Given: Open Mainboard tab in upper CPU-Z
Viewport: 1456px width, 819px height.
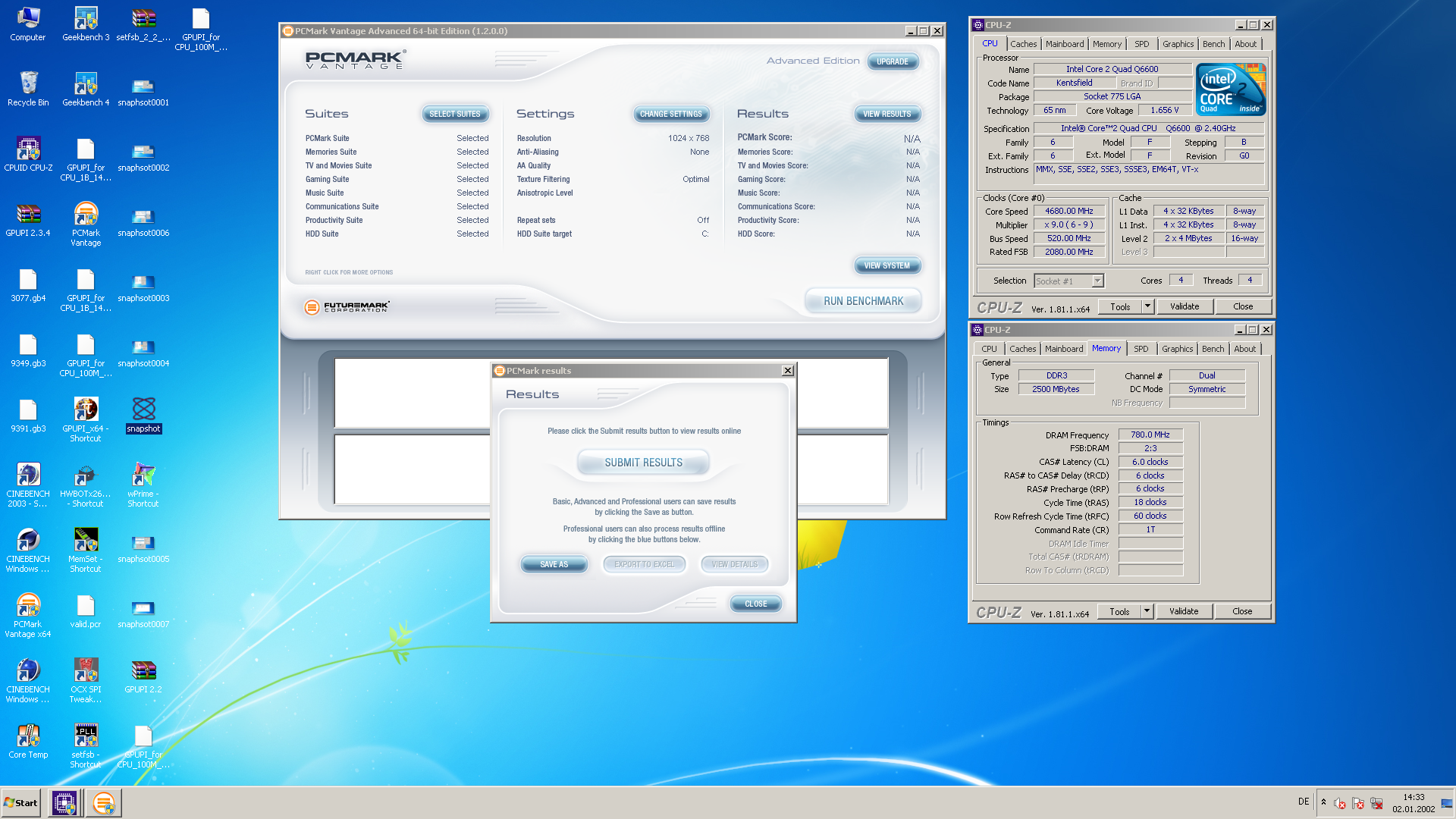Looking at the screenshot, I should tap(1065, 44).
